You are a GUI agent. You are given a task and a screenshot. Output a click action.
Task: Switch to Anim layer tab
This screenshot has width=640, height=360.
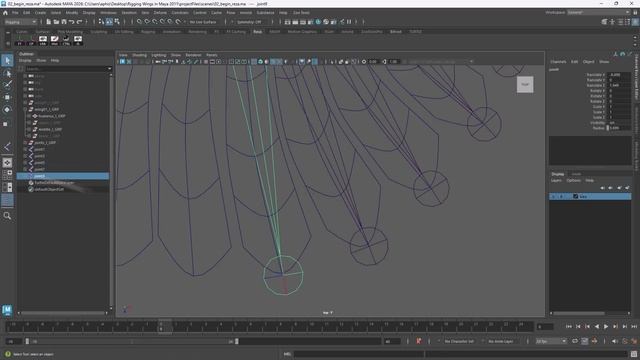pos(576,174)
